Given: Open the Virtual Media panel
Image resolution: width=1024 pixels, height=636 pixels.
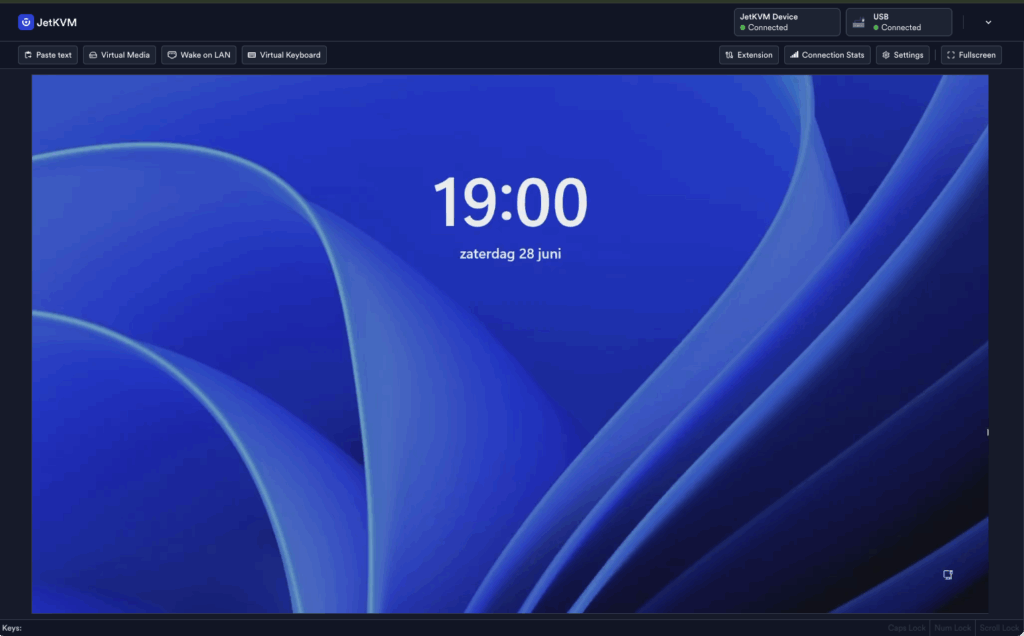Looking at the screenshot, I should [119, 55].
